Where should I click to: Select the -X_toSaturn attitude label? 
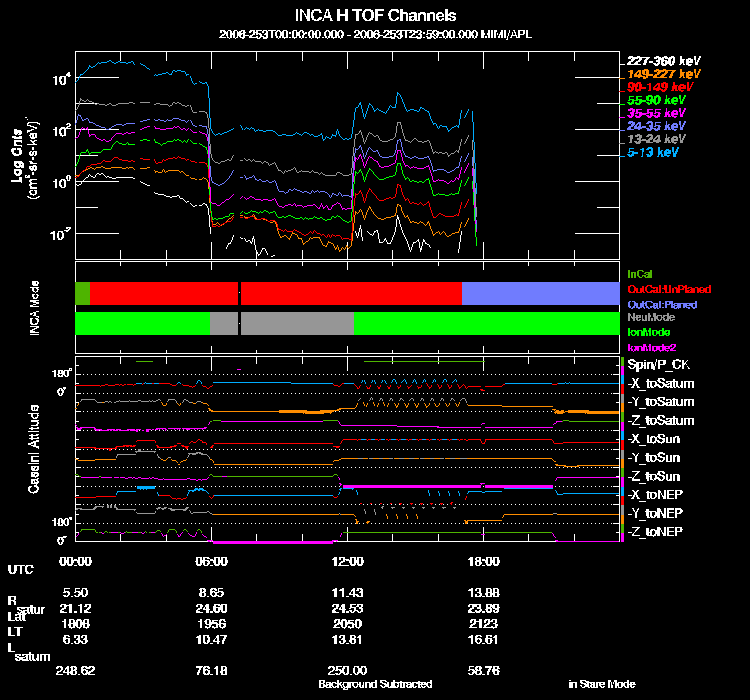point(661,383)
